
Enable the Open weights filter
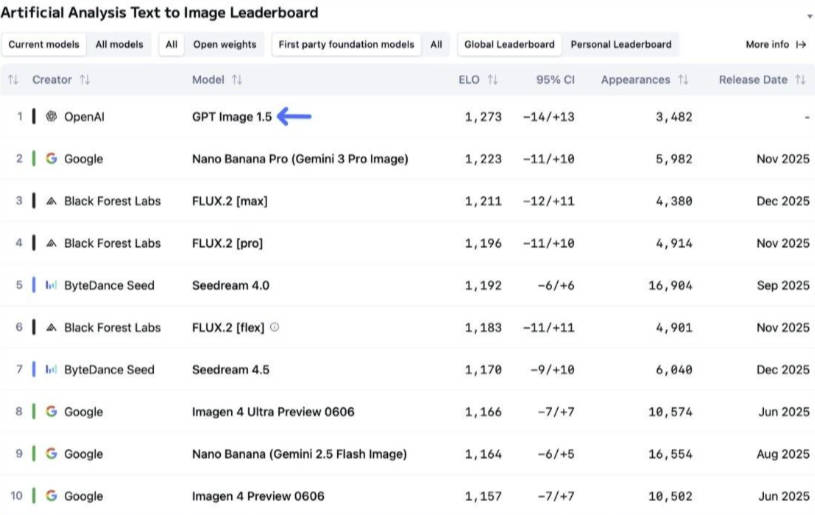pyautogui.click(x=225, y=45)
